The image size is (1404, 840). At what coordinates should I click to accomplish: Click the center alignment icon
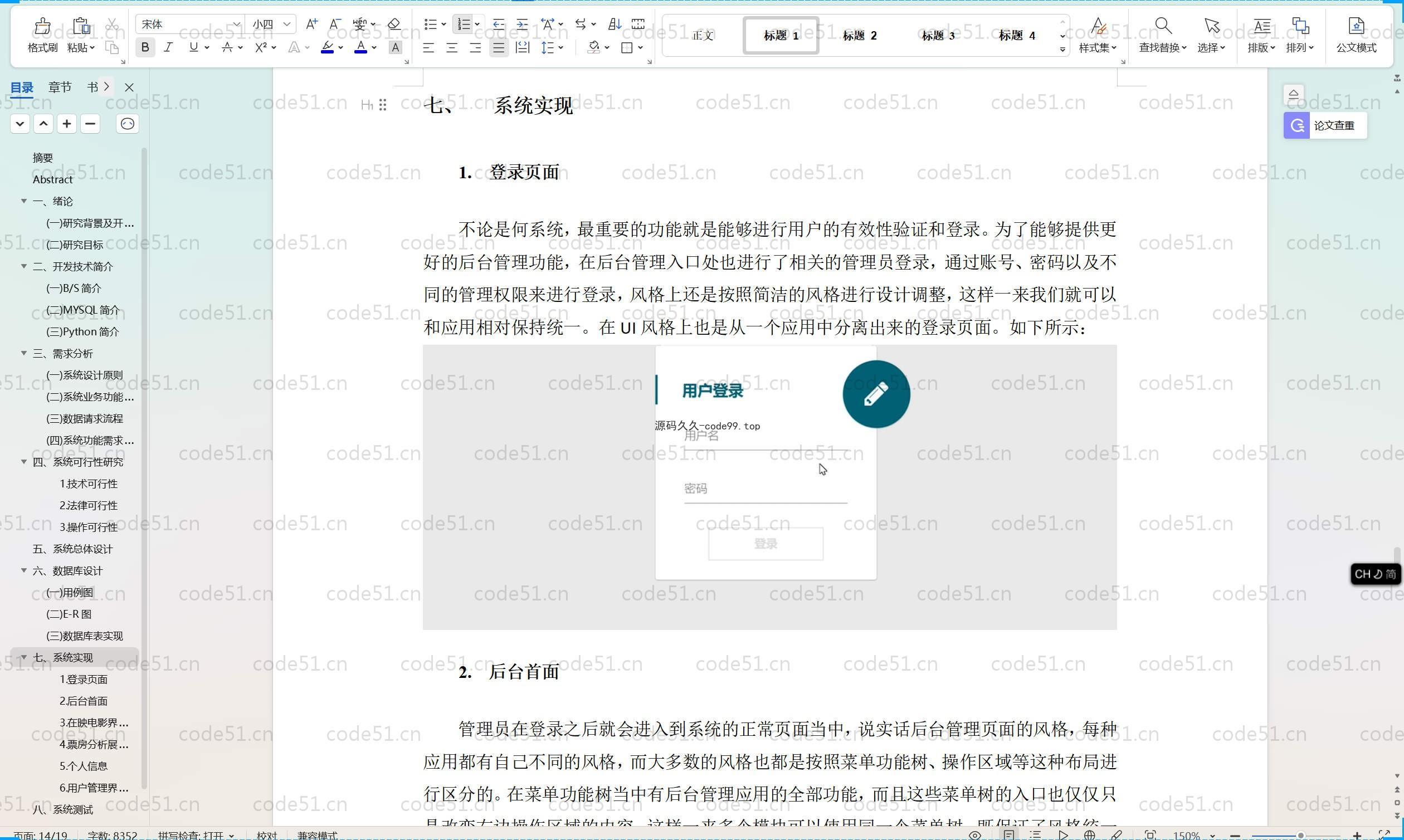452,47
